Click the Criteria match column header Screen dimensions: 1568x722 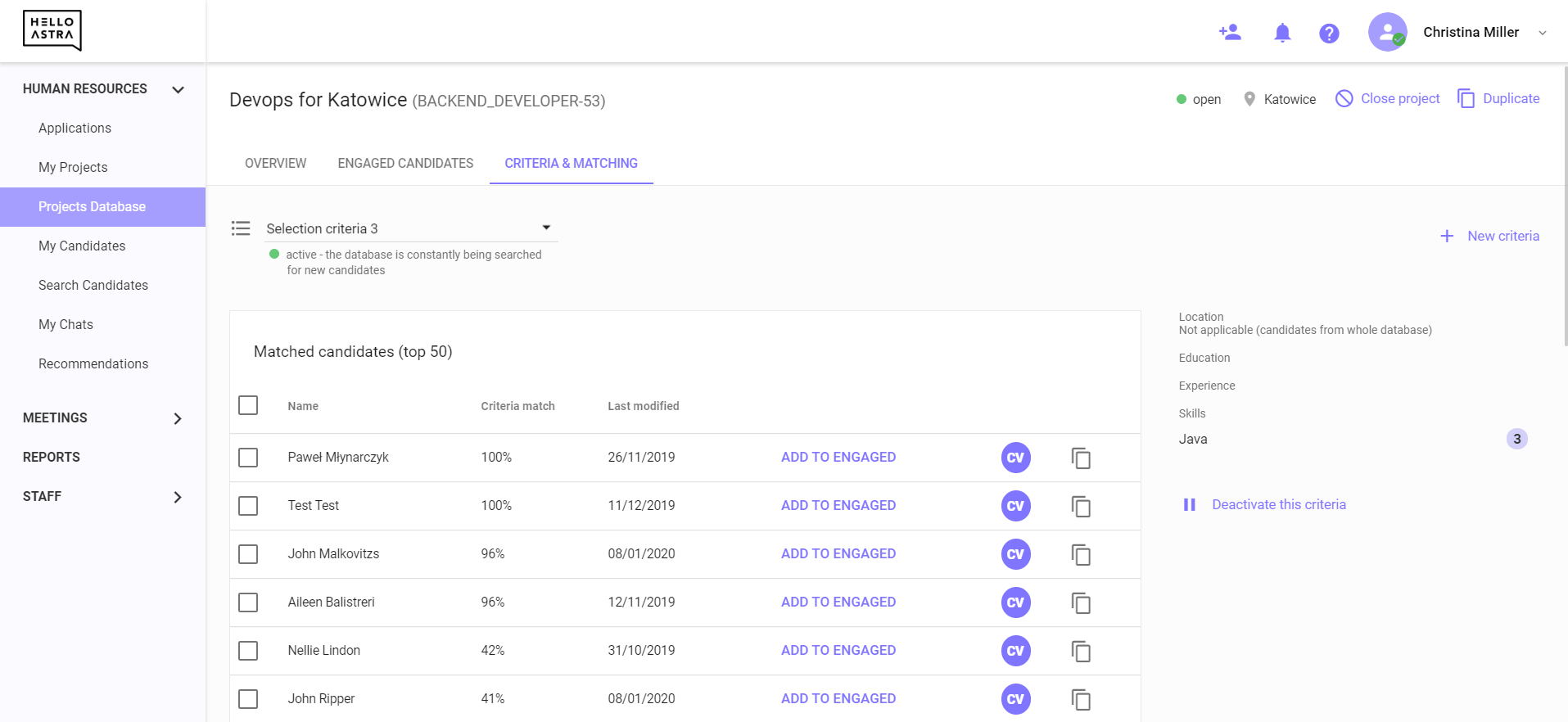[x=517, y=406]
